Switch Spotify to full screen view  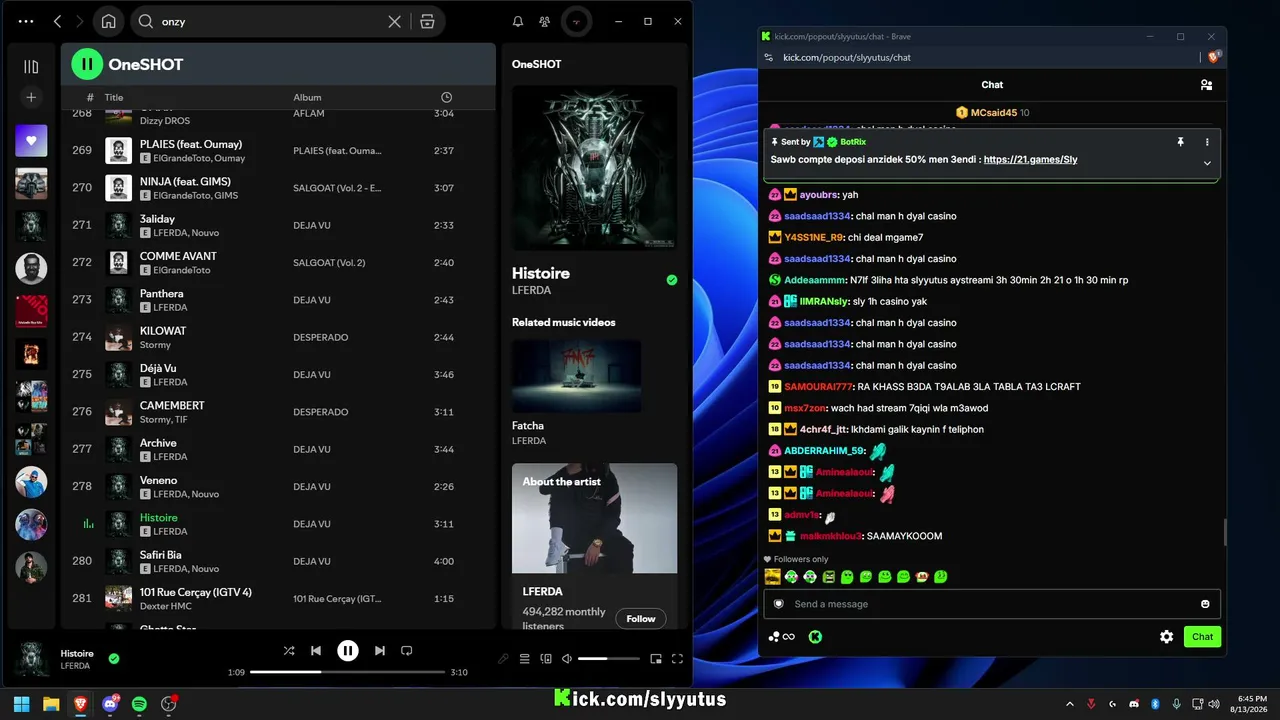point(677,658)
